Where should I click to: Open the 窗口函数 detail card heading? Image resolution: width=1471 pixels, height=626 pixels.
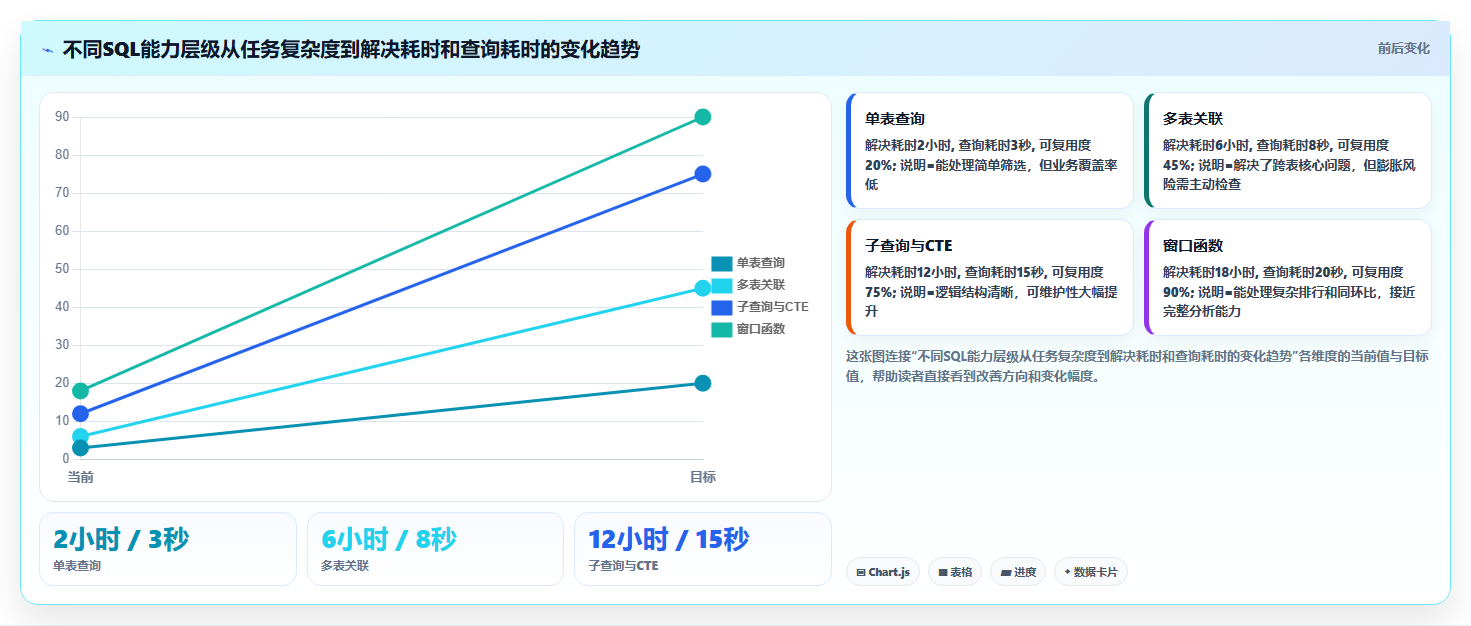[1193, 245]
